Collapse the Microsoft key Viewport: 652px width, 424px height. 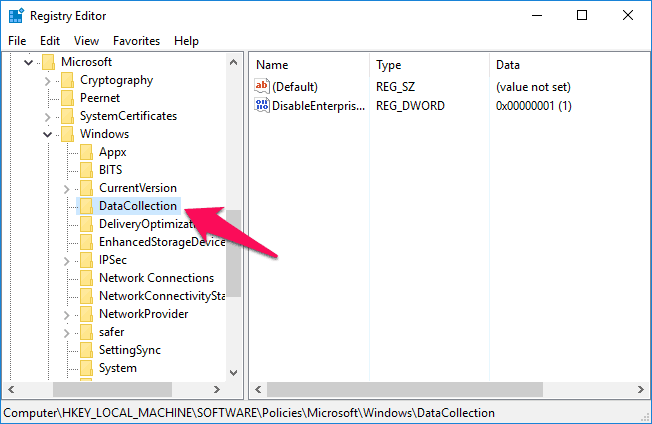coord(28,62)
